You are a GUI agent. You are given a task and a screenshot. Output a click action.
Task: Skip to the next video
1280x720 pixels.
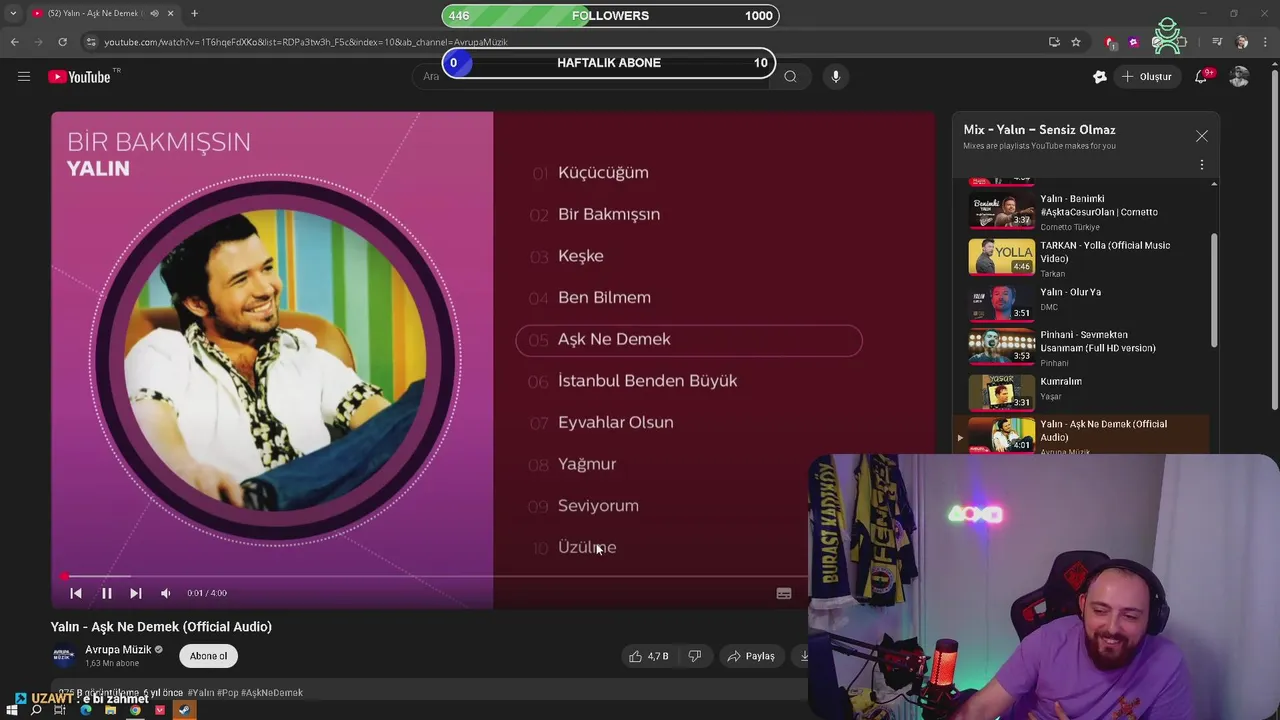pos(136,593)
